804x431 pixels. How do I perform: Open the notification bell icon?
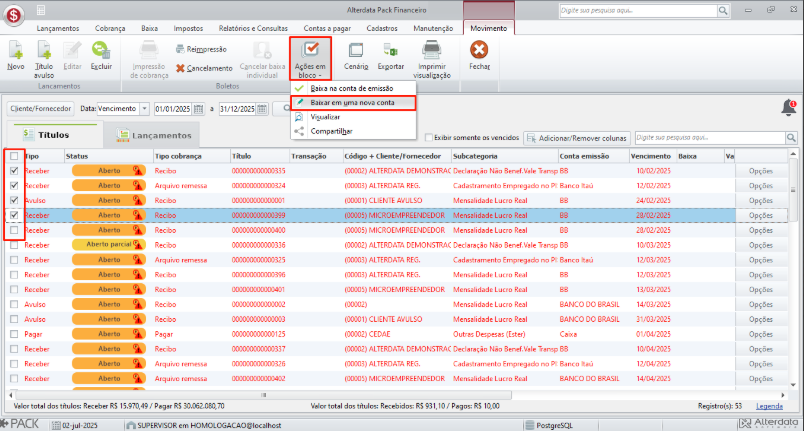pyautogui.click(x=789, y=108)
